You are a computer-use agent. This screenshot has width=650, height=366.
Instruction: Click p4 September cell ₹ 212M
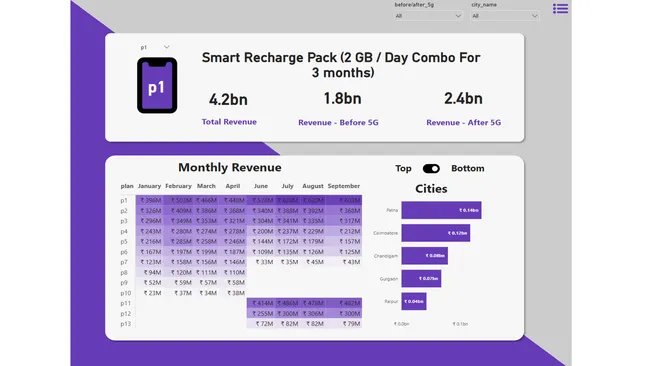point(344,231)
